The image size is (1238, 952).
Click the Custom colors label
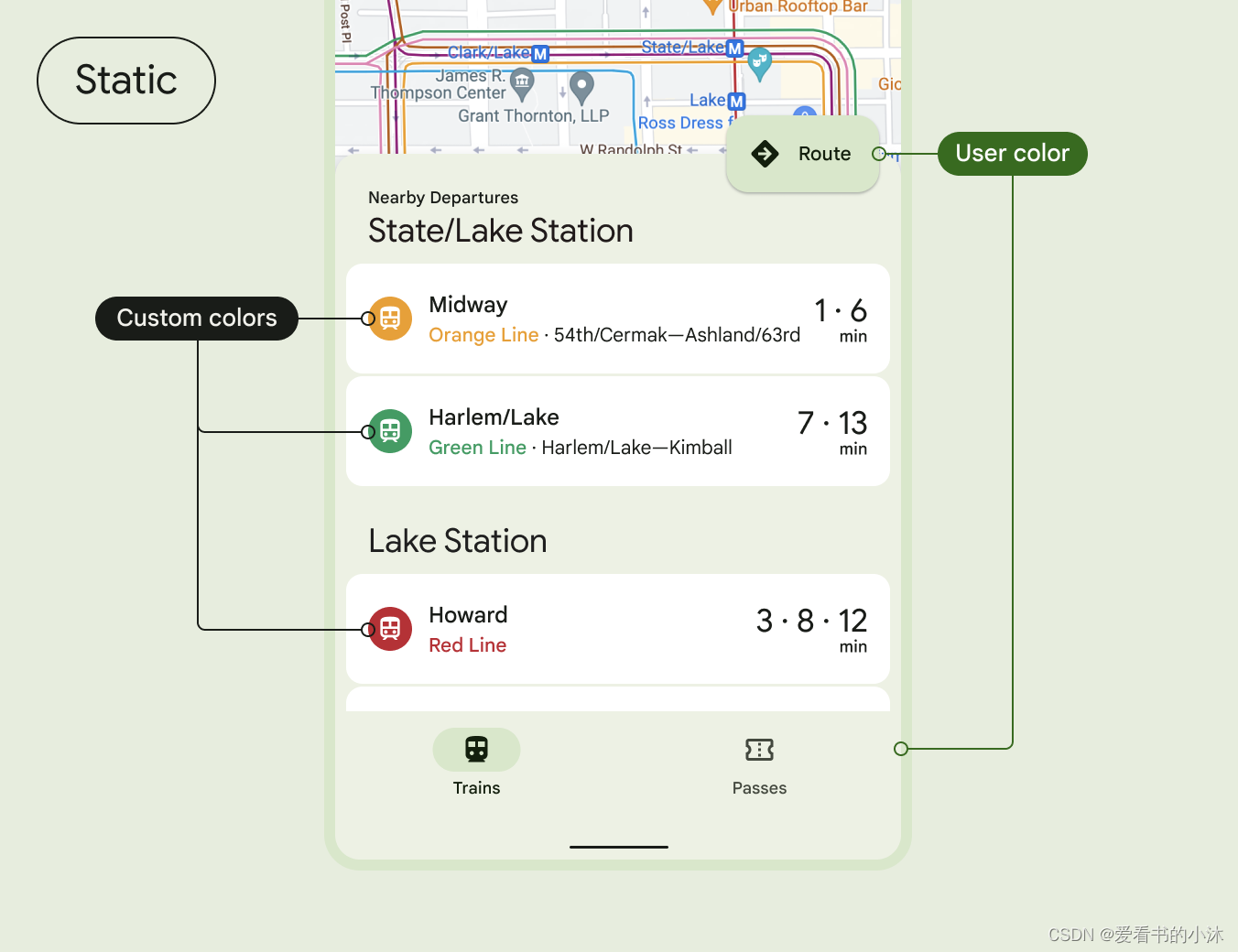197,319
